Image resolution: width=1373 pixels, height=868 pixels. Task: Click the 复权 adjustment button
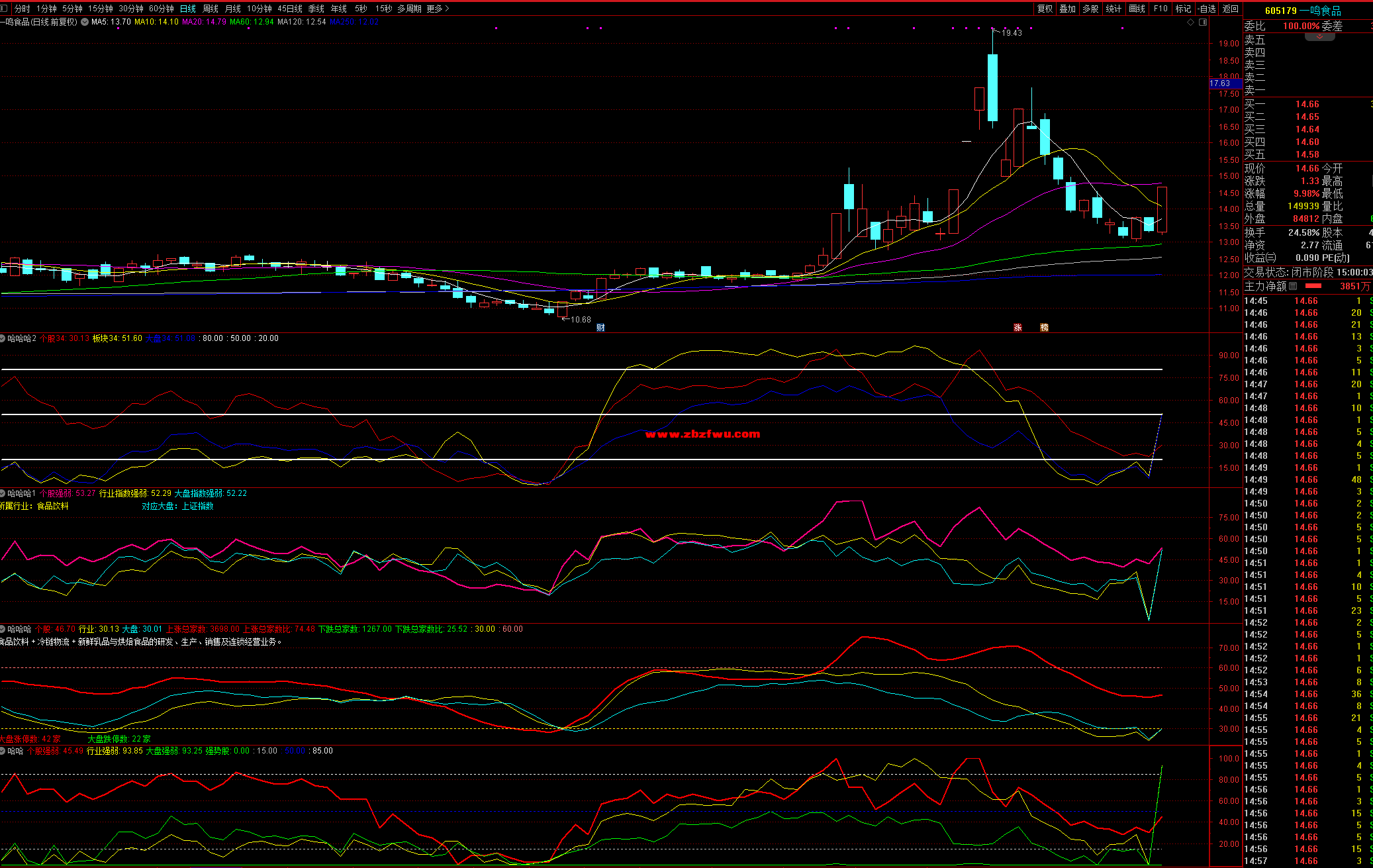coord(1045,9)
